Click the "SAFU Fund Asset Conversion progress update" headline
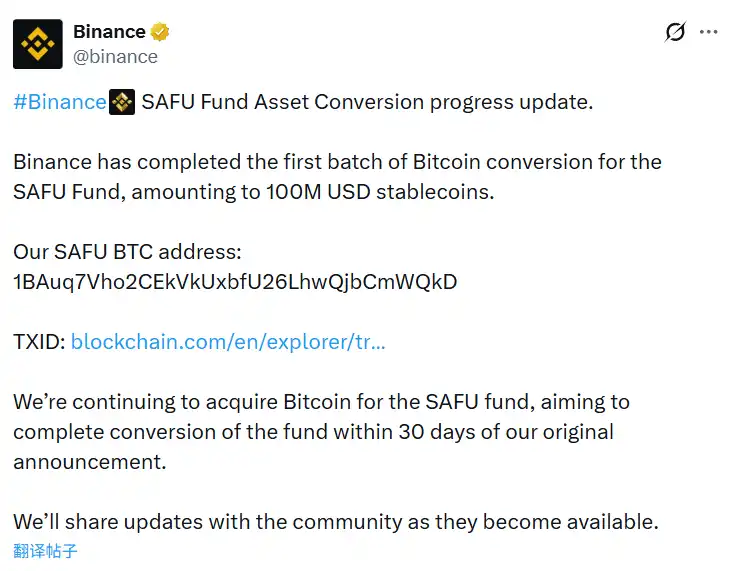Image resolution: width=734 pixels, height=571 pixels. coord(367,102)
